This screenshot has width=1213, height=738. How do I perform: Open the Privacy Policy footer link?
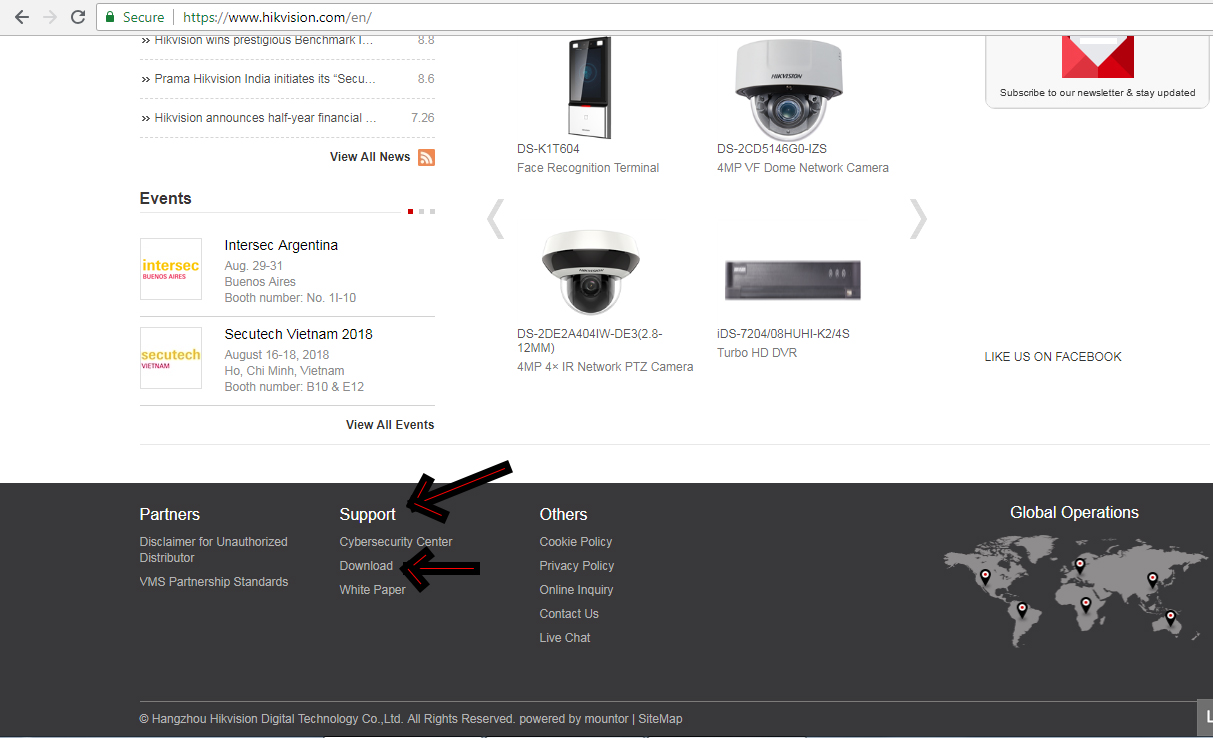click(x=577, y=566)
